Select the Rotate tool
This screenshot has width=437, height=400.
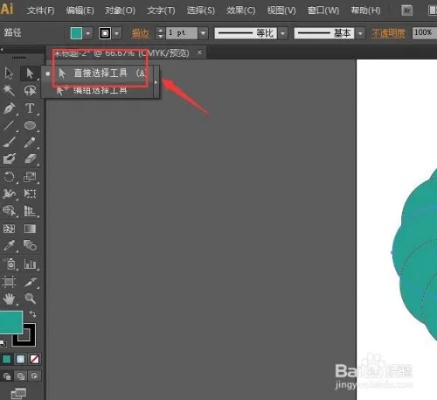[x=9, y=177]
